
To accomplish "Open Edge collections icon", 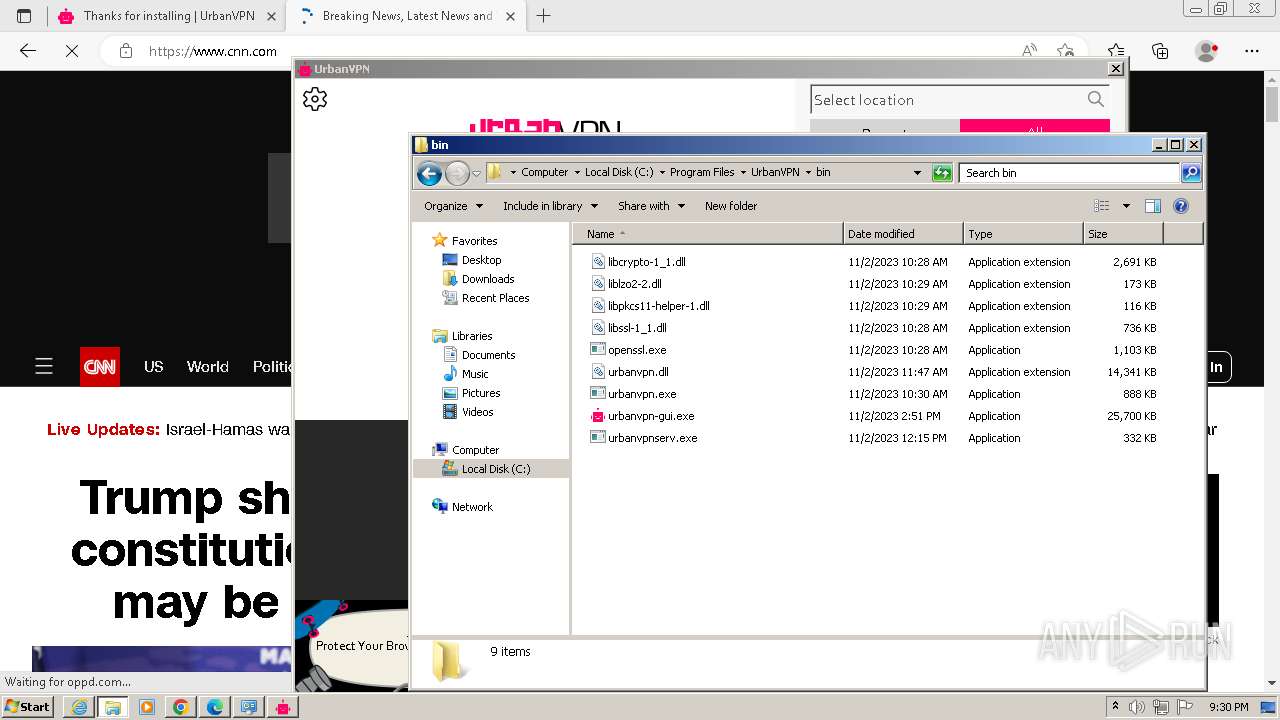I will click(x=1160, y=51).
